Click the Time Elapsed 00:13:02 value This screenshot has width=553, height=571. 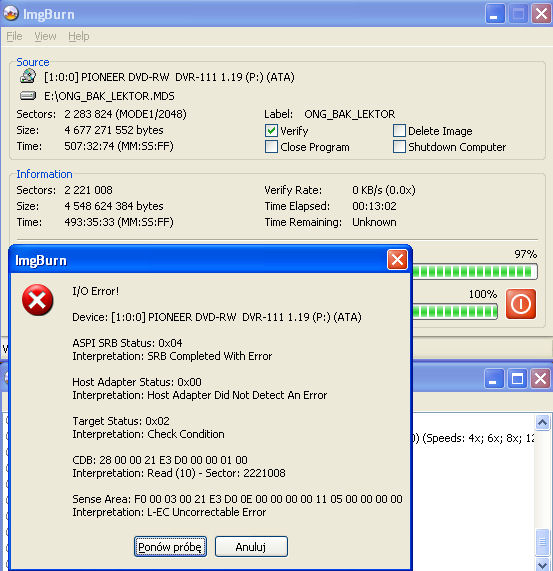[x=374, y=206]
